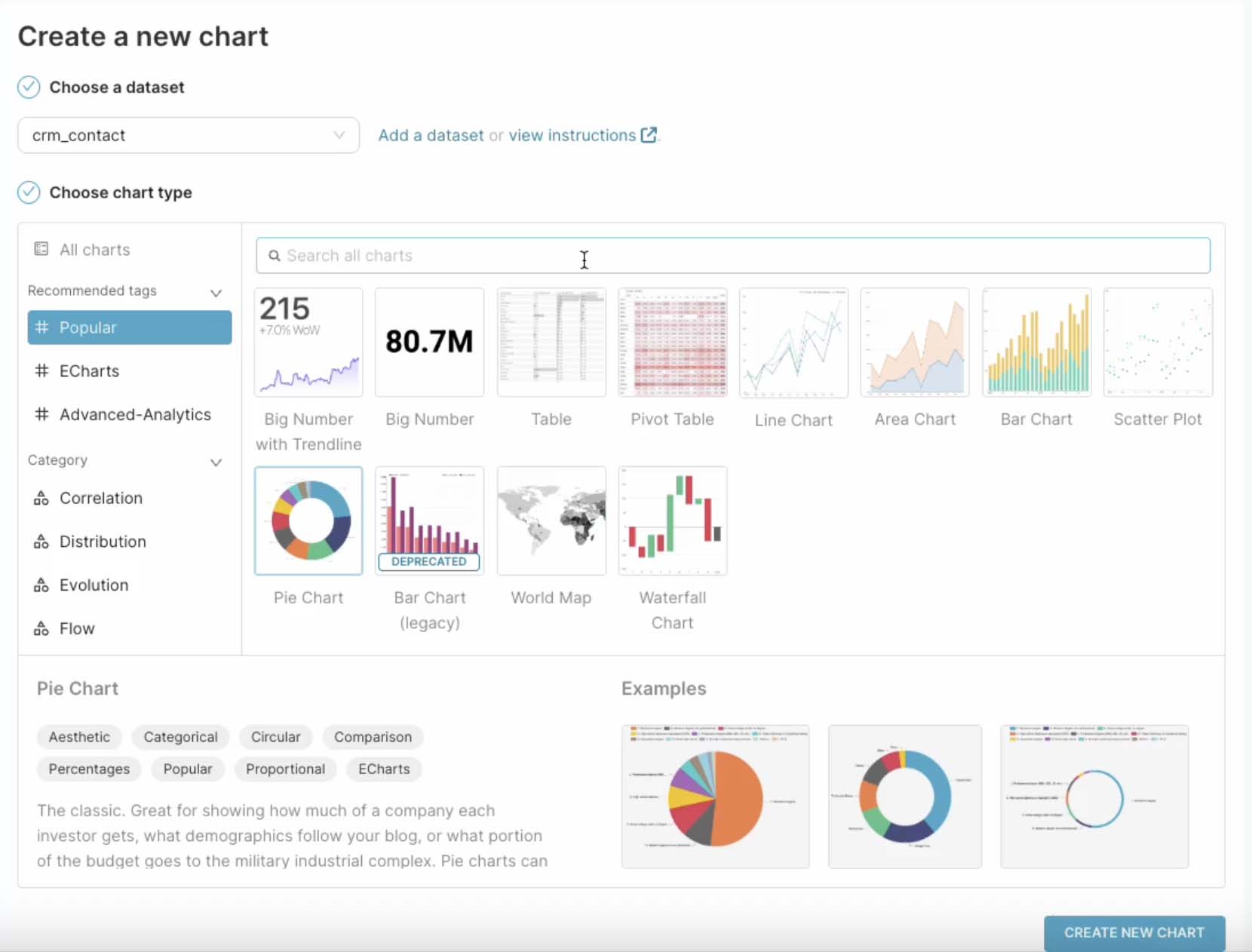Click the external link icon beside view instructions
1252x952 pixels.
(x=649, y=135)
